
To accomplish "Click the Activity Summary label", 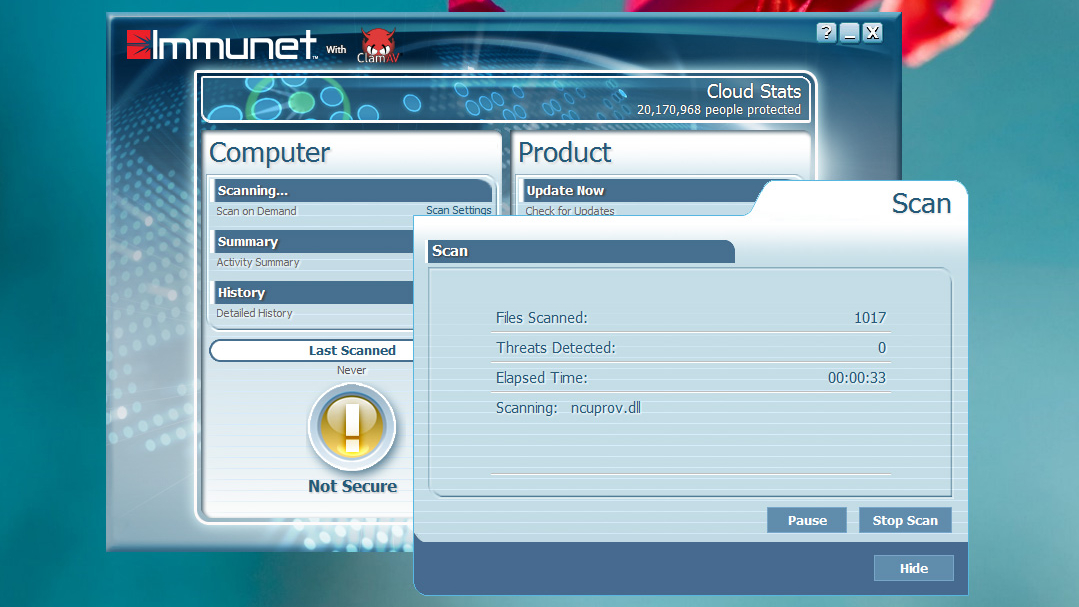I will [x=257, y=262].
